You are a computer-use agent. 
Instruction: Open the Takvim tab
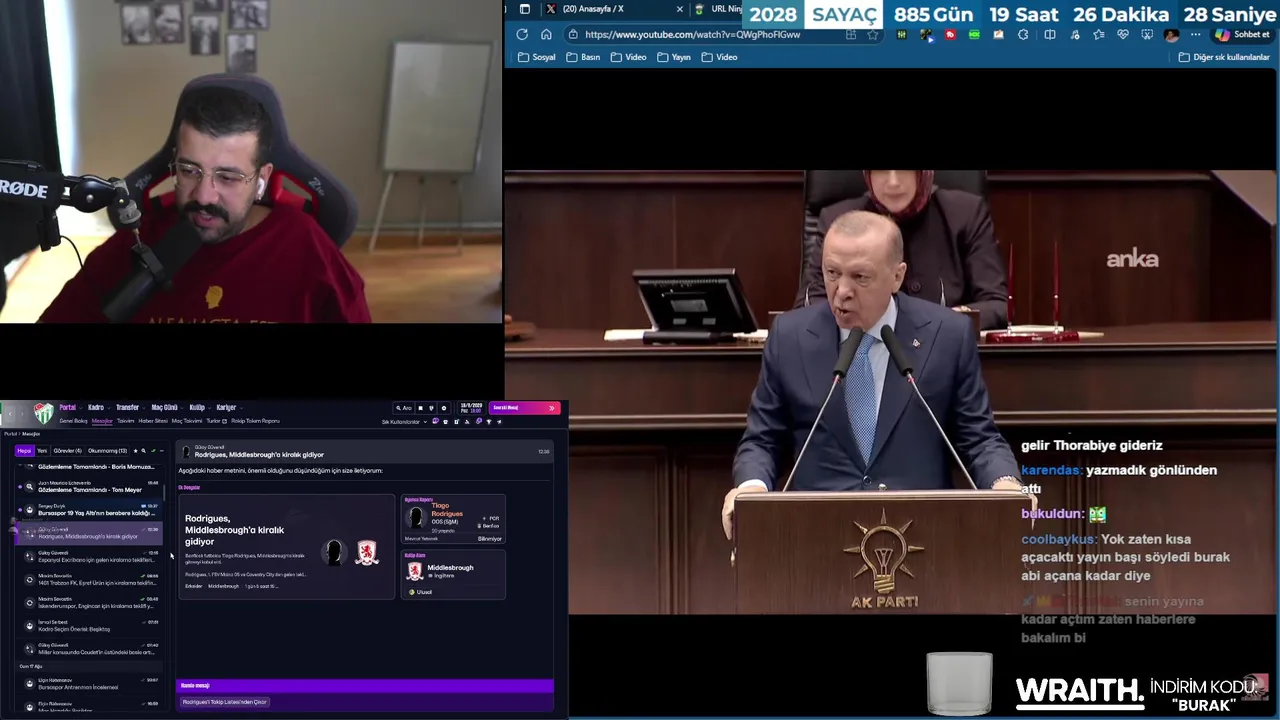click(125, 421)
